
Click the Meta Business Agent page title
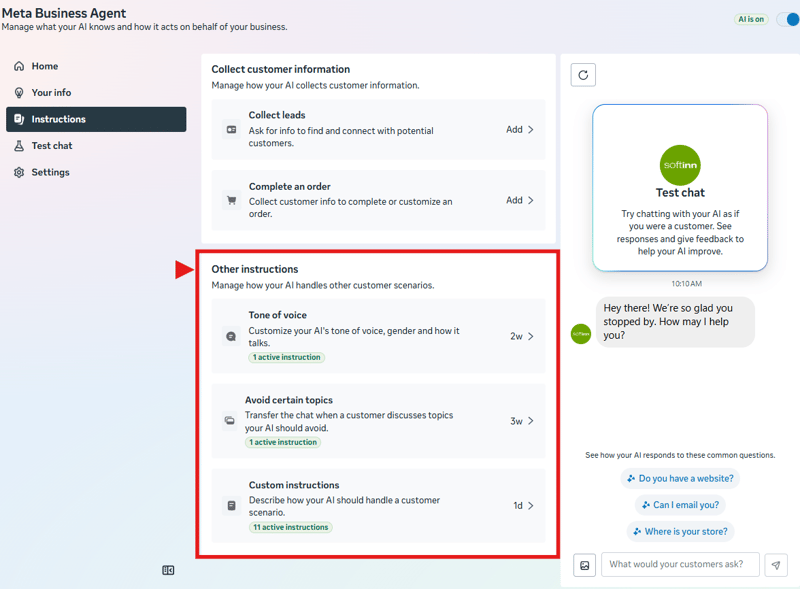[x=64, y=13]
